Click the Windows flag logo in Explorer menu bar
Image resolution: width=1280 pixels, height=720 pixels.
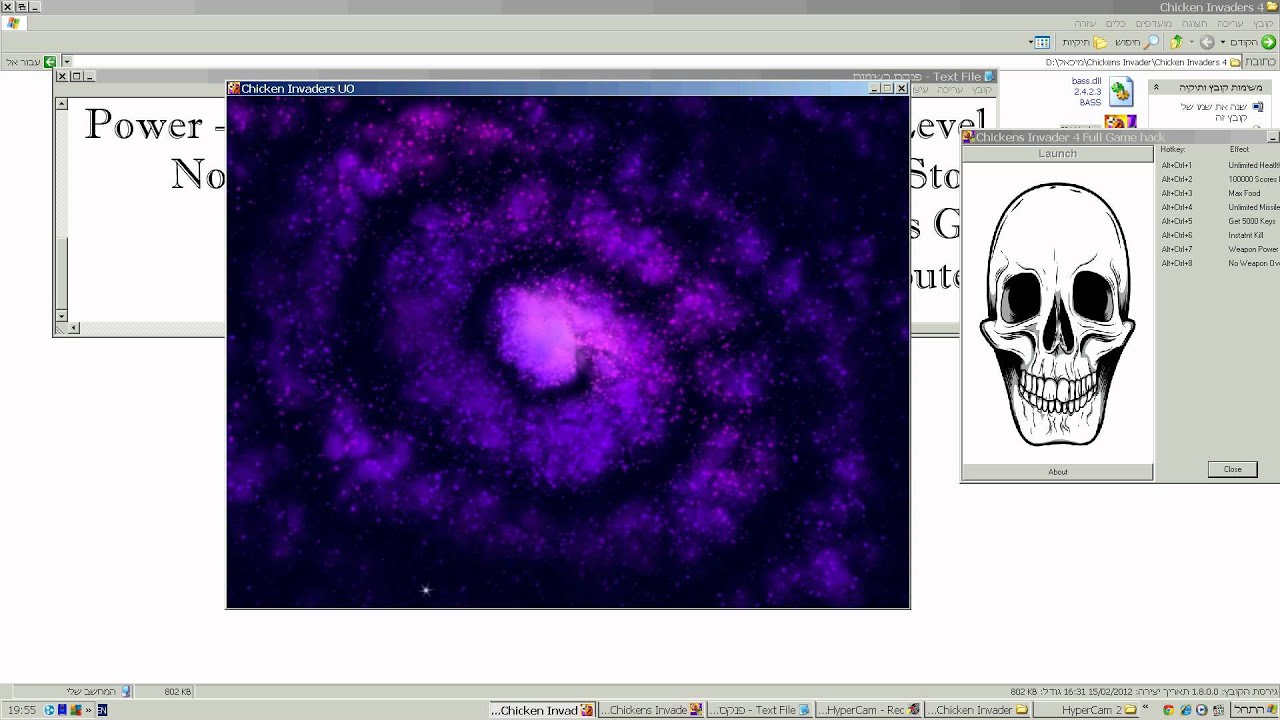point(14,23)
